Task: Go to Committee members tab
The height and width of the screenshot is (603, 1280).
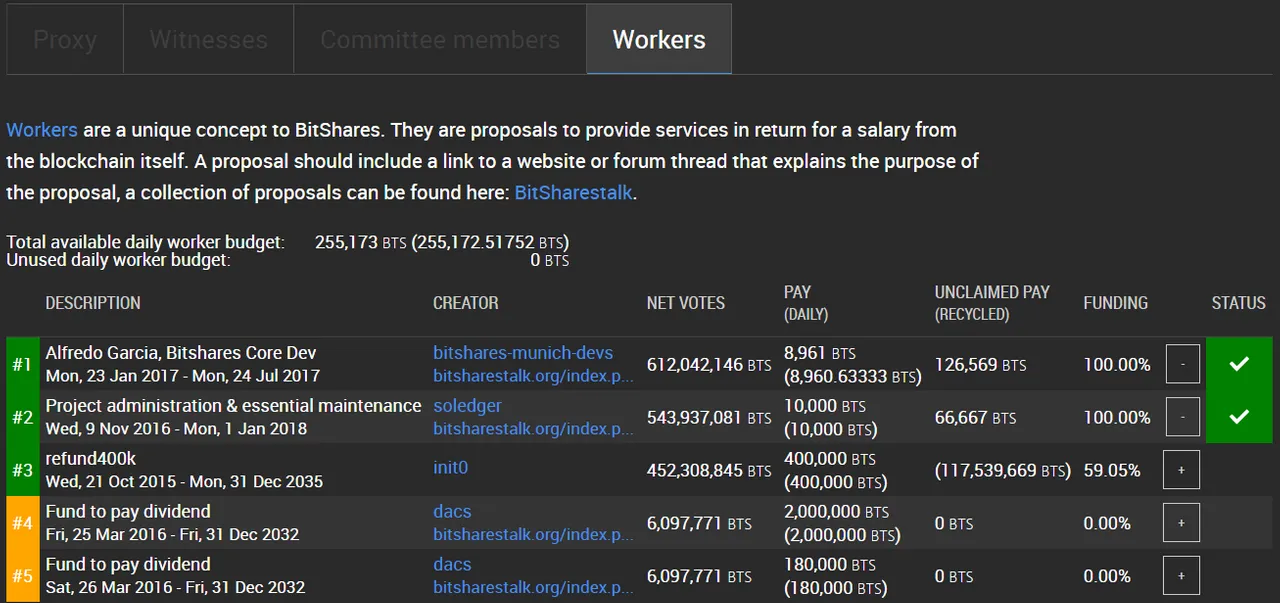Action: (440, 40)
